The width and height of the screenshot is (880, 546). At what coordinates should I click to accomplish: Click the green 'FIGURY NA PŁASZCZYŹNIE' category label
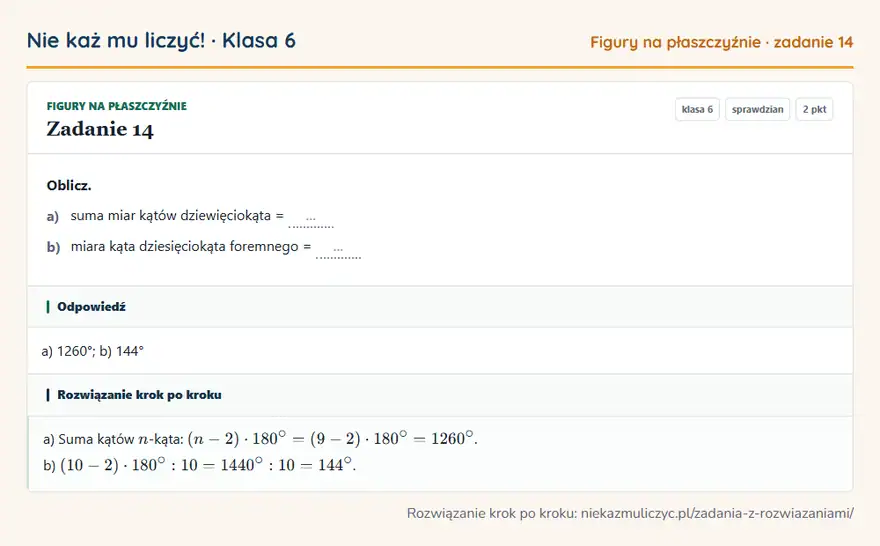click(117, 106)
